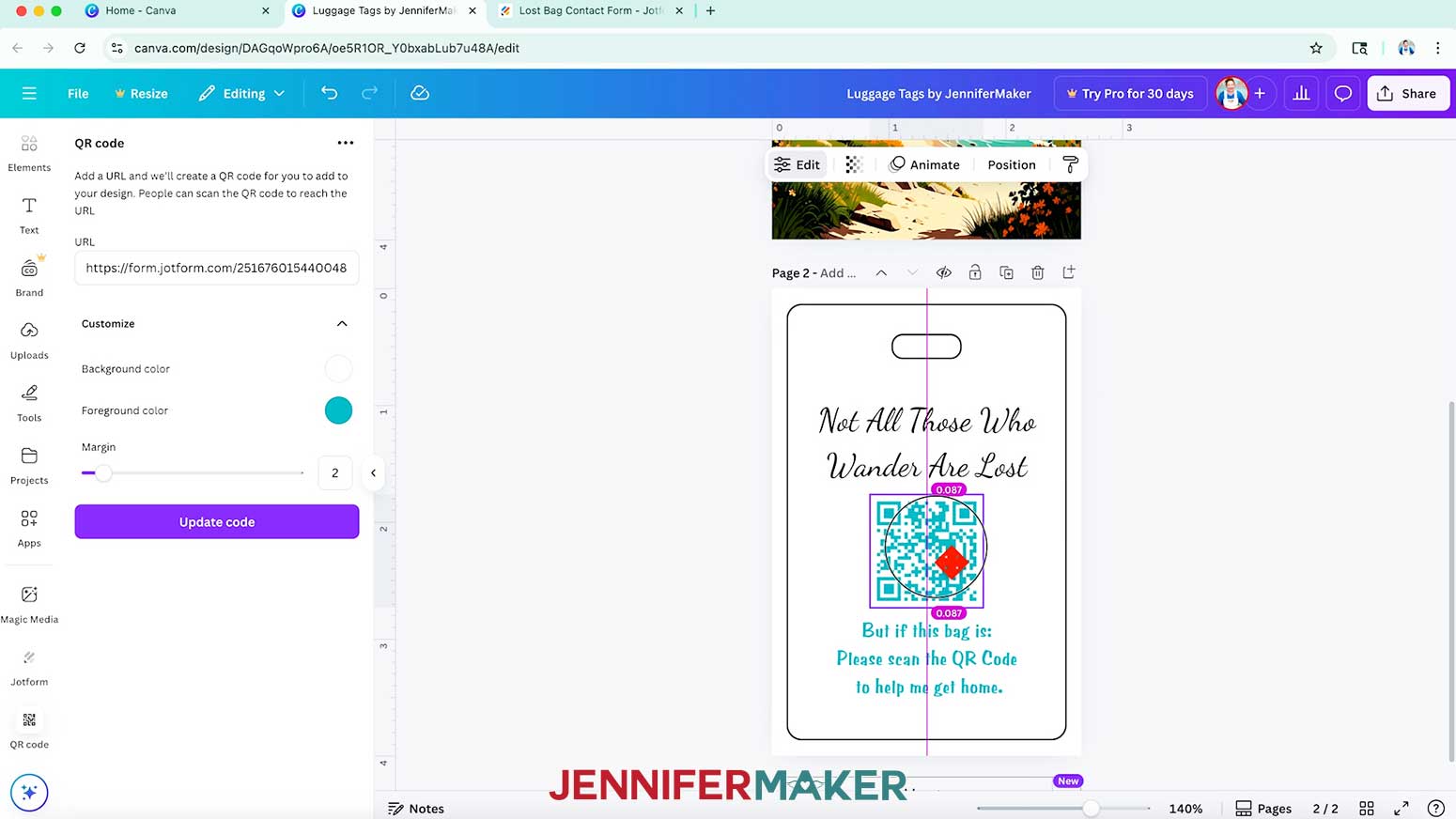Redo the last action
The image size is (1456, 819).
click(369, 93)
